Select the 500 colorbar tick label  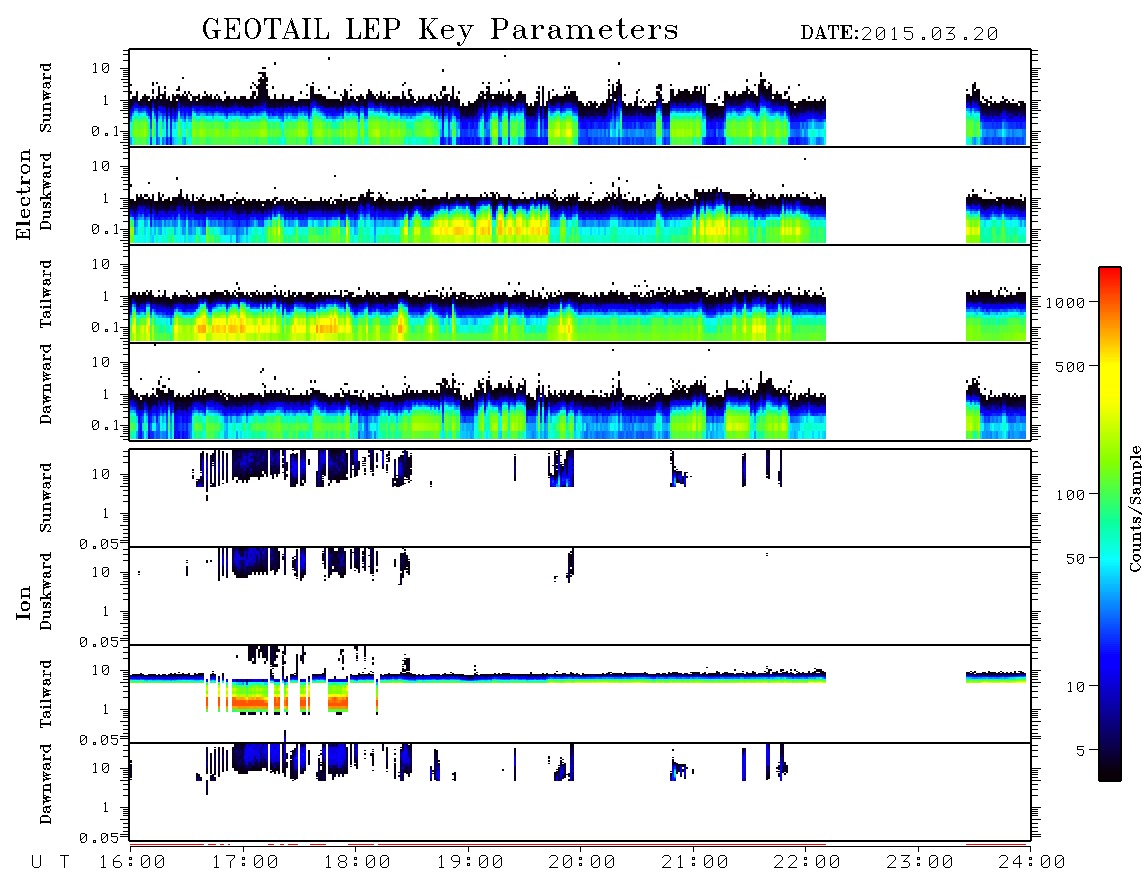(x=1071, y=366)
